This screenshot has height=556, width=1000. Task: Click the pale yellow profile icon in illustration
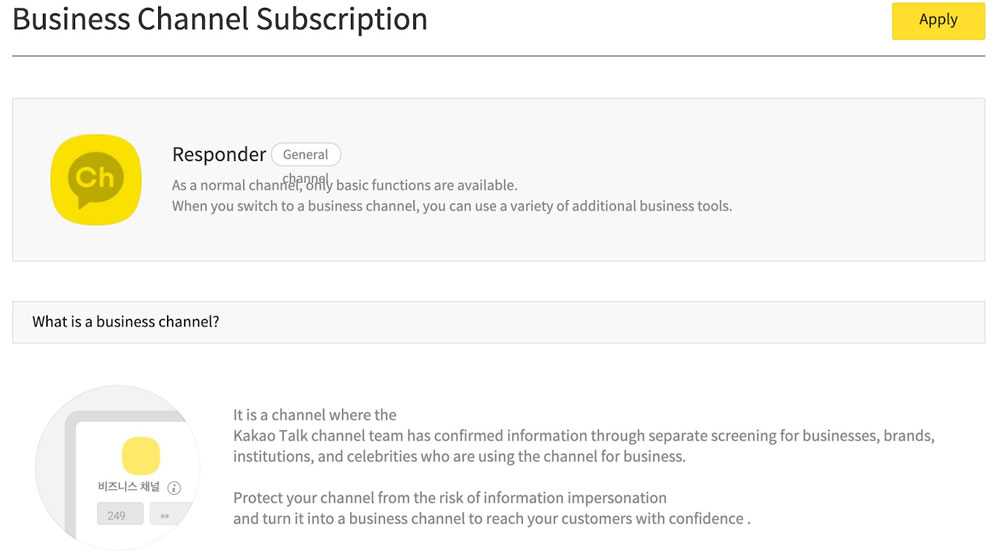pos(140,455)
